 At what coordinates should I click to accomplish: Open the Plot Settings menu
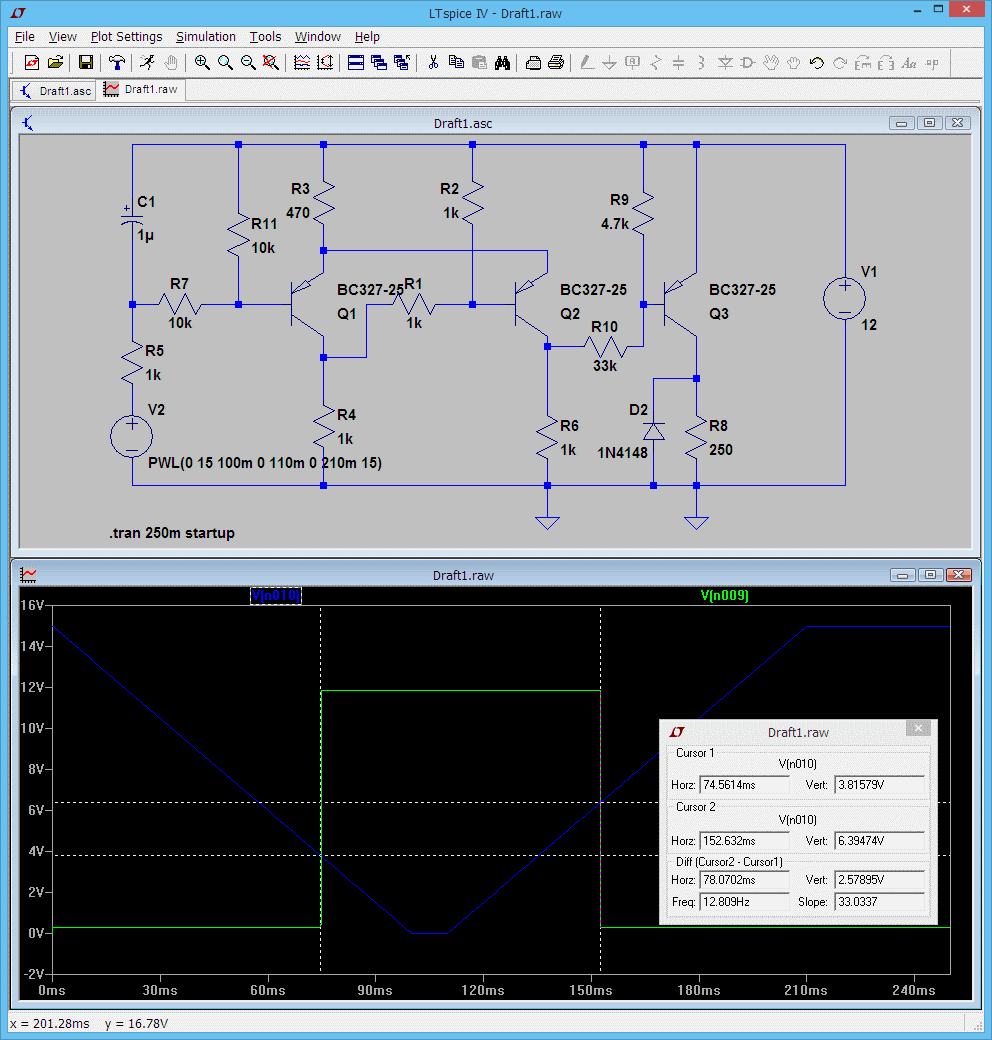click(126, 37)
